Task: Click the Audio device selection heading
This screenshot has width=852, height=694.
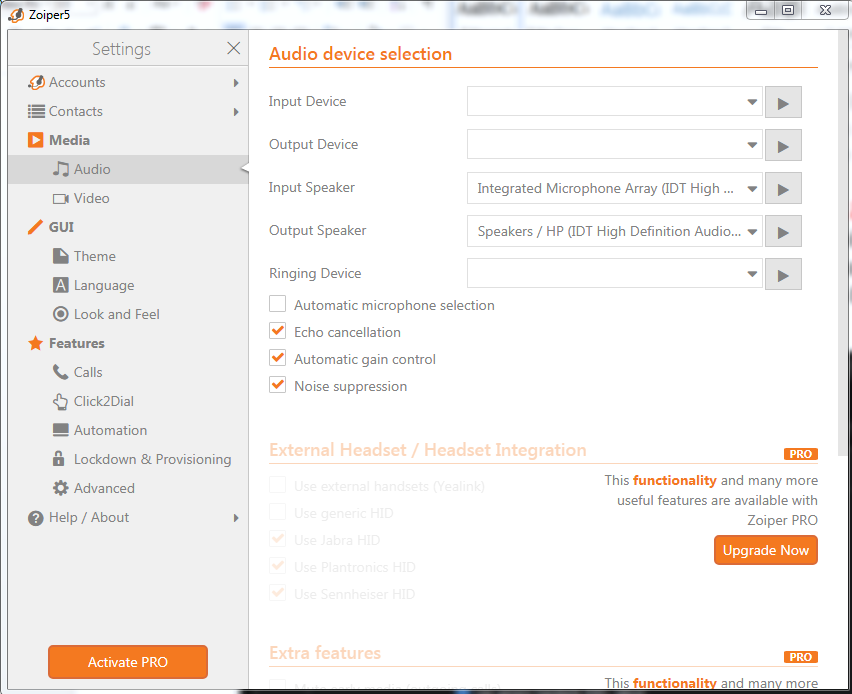Action: pyautogui.click(x=360, y=54)
